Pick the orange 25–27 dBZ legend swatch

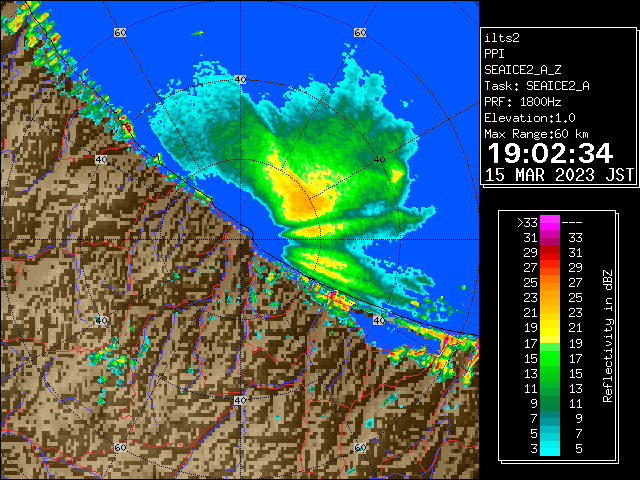(550, 283)
